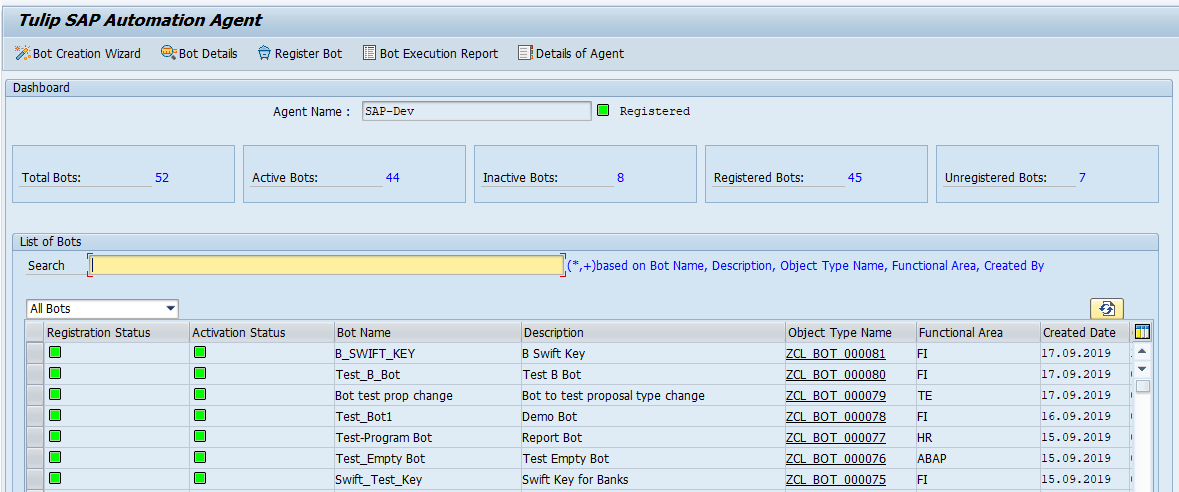The width and height of the screenshot is (1179, 492).
Task: Click activation icon for Test_Empty Bot
Action: (x=200, y=457)
